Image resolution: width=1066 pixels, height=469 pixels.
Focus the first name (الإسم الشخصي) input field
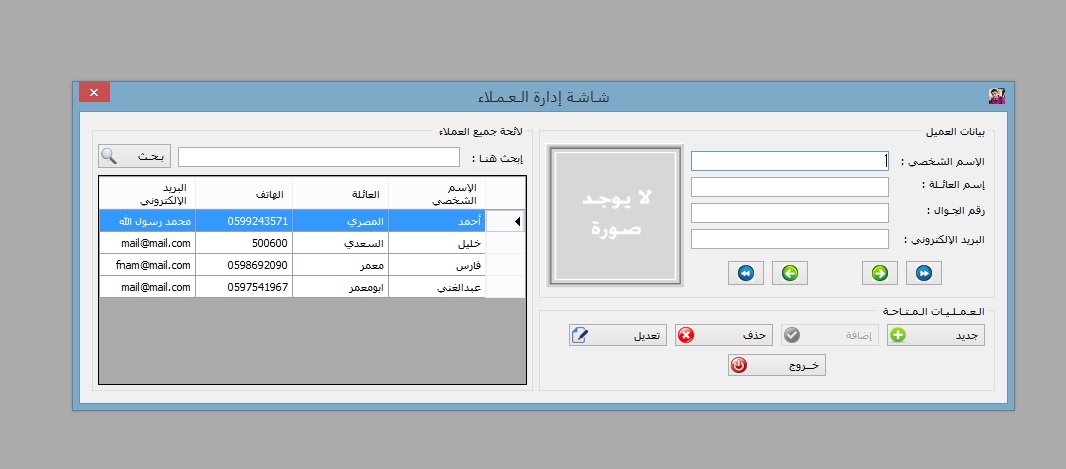(789, 161)
